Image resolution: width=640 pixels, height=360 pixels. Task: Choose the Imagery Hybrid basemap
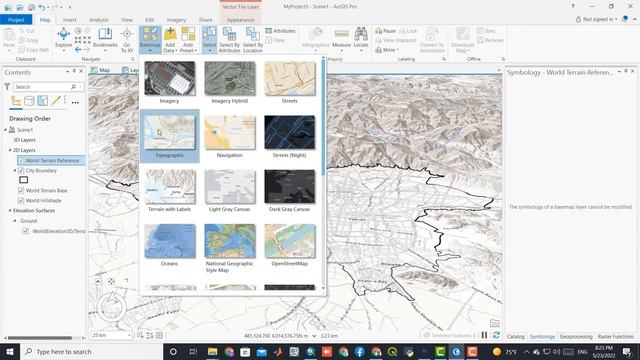pos(229,82)
